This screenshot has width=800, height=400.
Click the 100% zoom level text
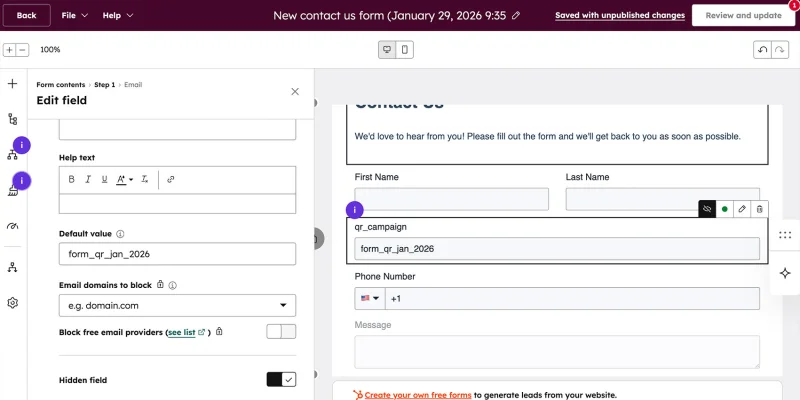50,49
